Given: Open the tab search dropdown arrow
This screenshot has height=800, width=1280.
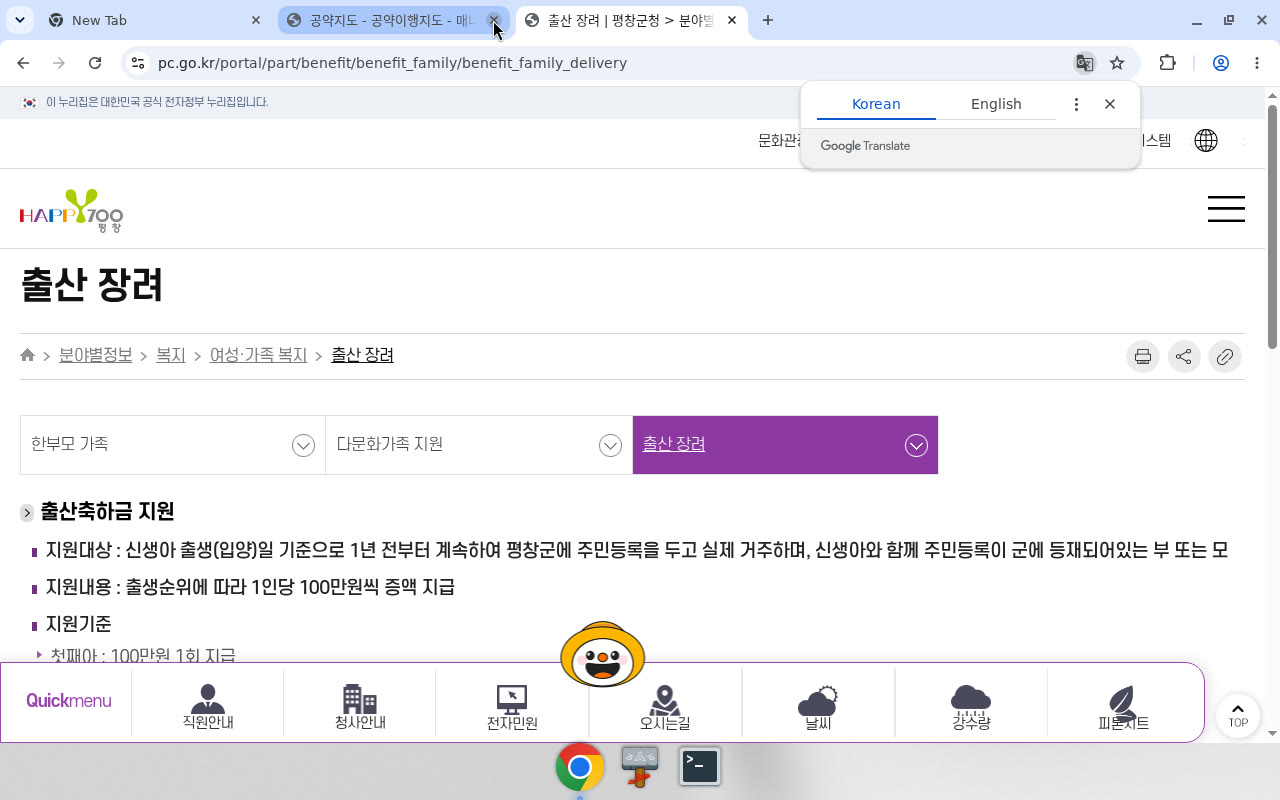Looking at the screenshot, I should tap(20, 20).
